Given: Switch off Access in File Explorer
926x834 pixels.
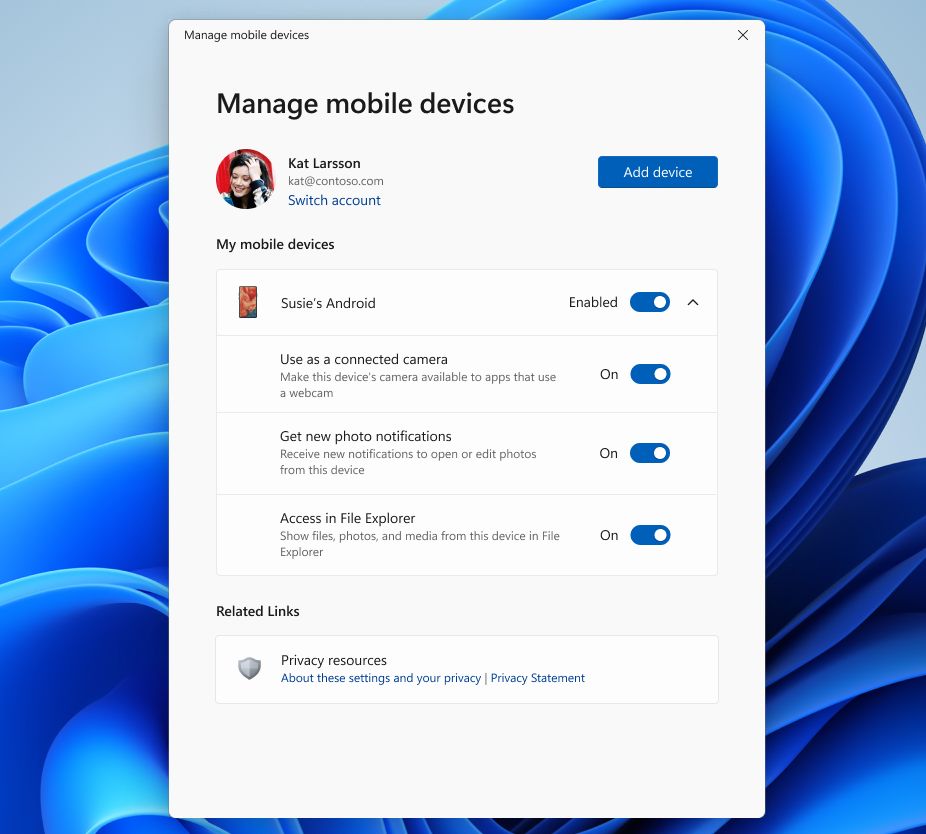Looking at the screenshot, I should (x=650, y=535).
